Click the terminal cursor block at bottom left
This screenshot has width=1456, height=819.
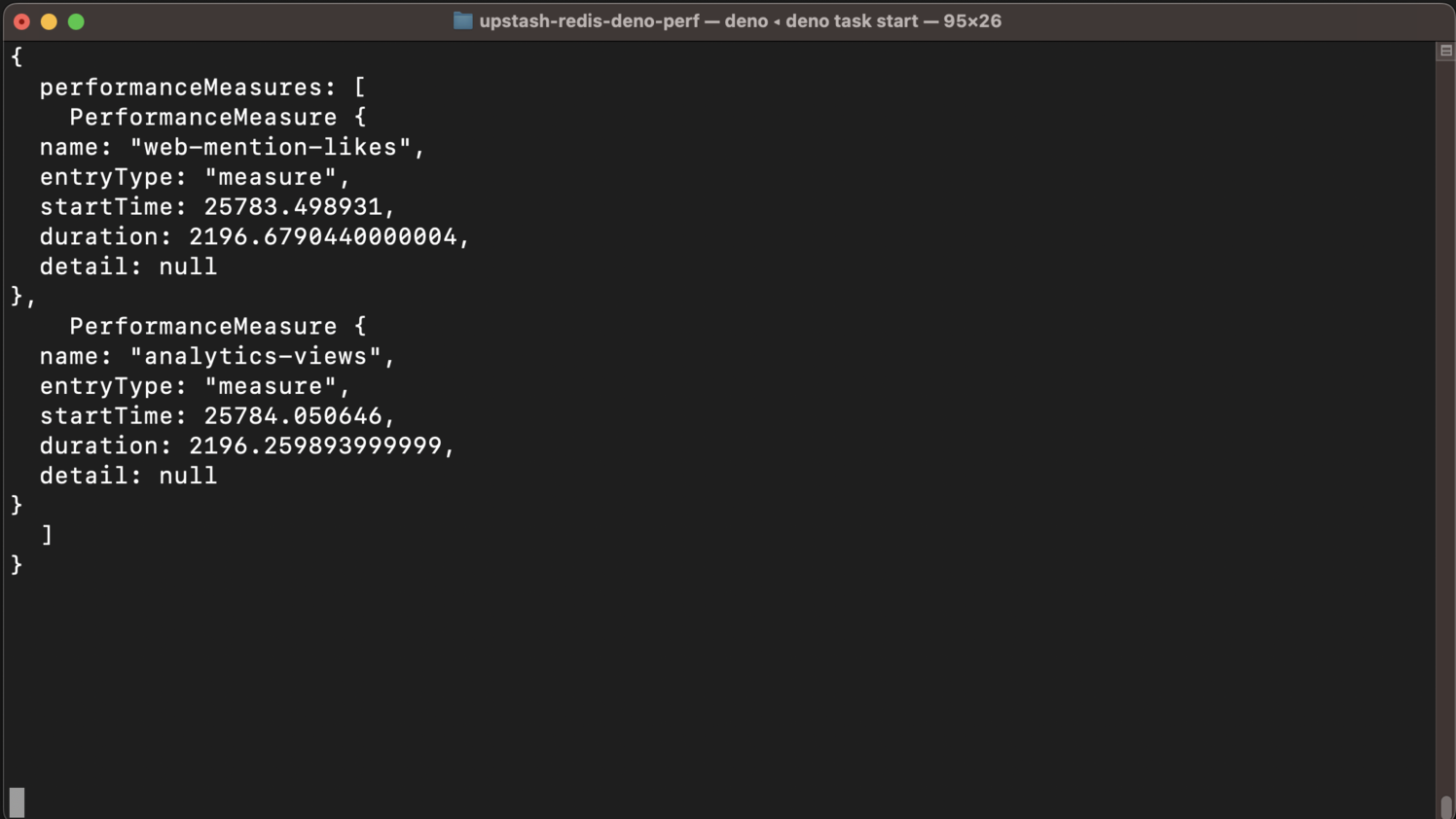pos(17,802)
